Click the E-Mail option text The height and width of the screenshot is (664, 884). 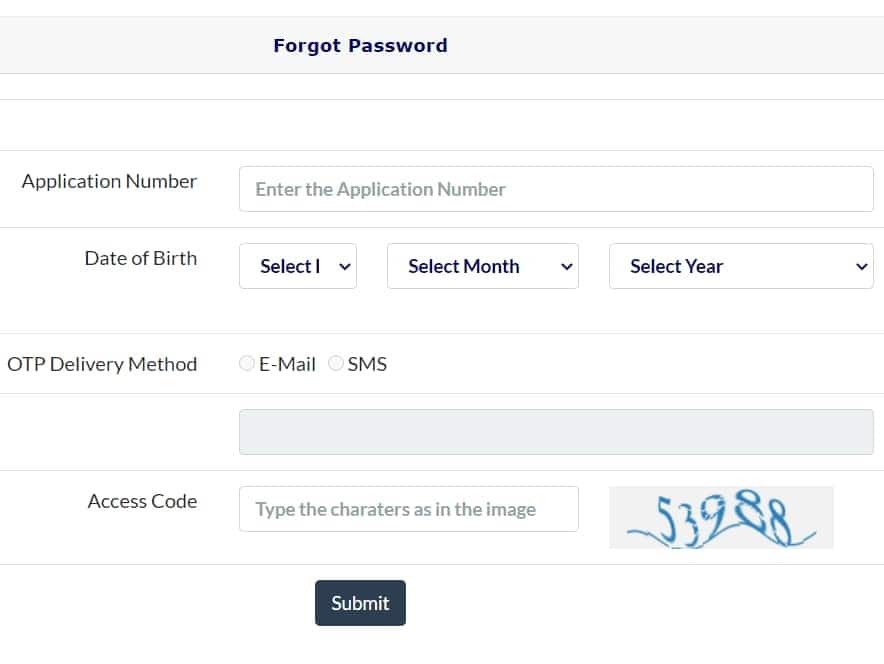(x=287, y=364)
